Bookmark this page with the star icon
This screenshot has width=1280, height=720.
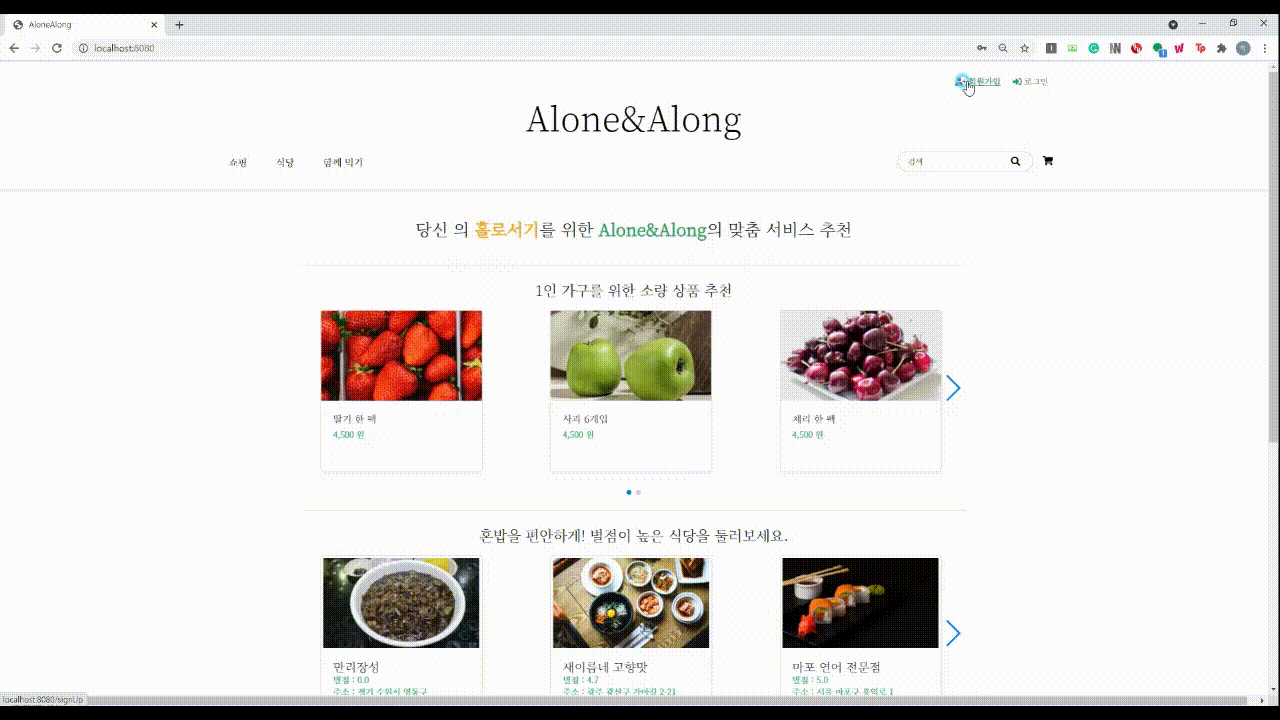1025,48
